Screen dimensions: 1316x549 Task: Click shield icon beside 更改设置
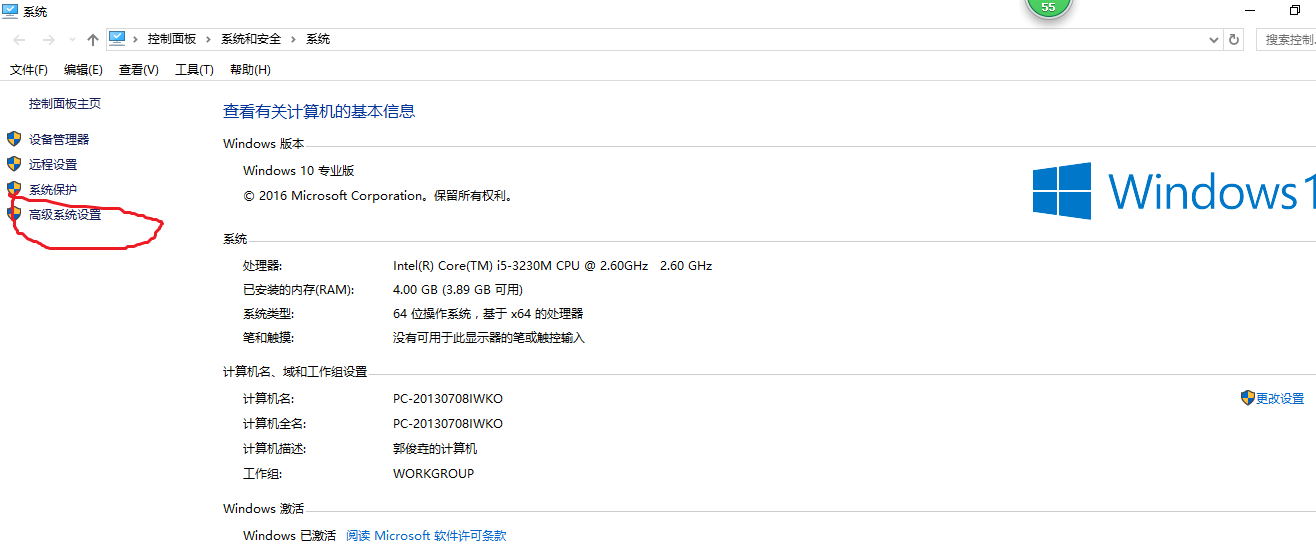coord(1247,398)
